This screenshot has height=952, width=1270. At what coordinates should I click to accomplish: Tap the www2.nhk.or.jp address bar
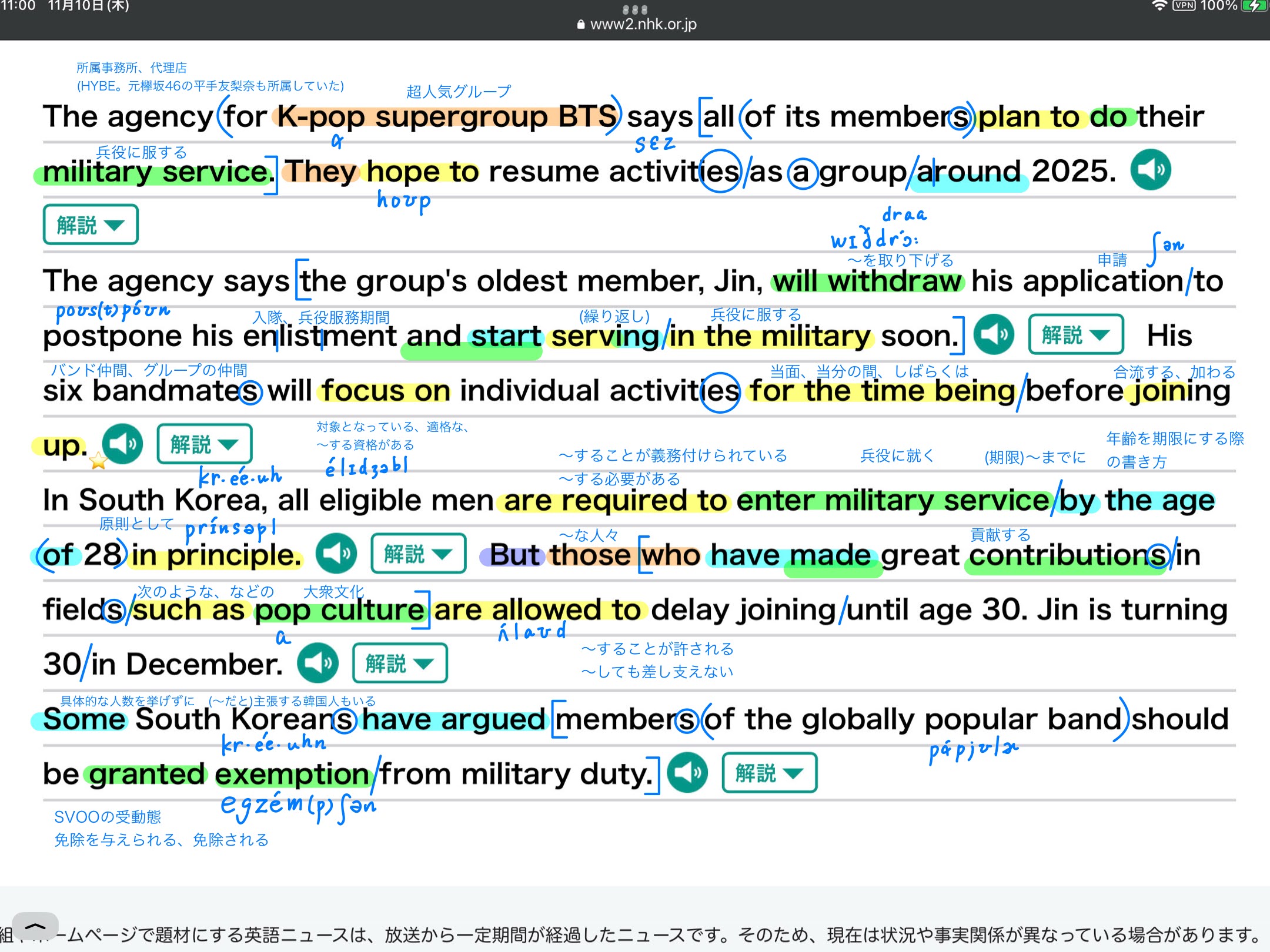[x=637, y=24]
